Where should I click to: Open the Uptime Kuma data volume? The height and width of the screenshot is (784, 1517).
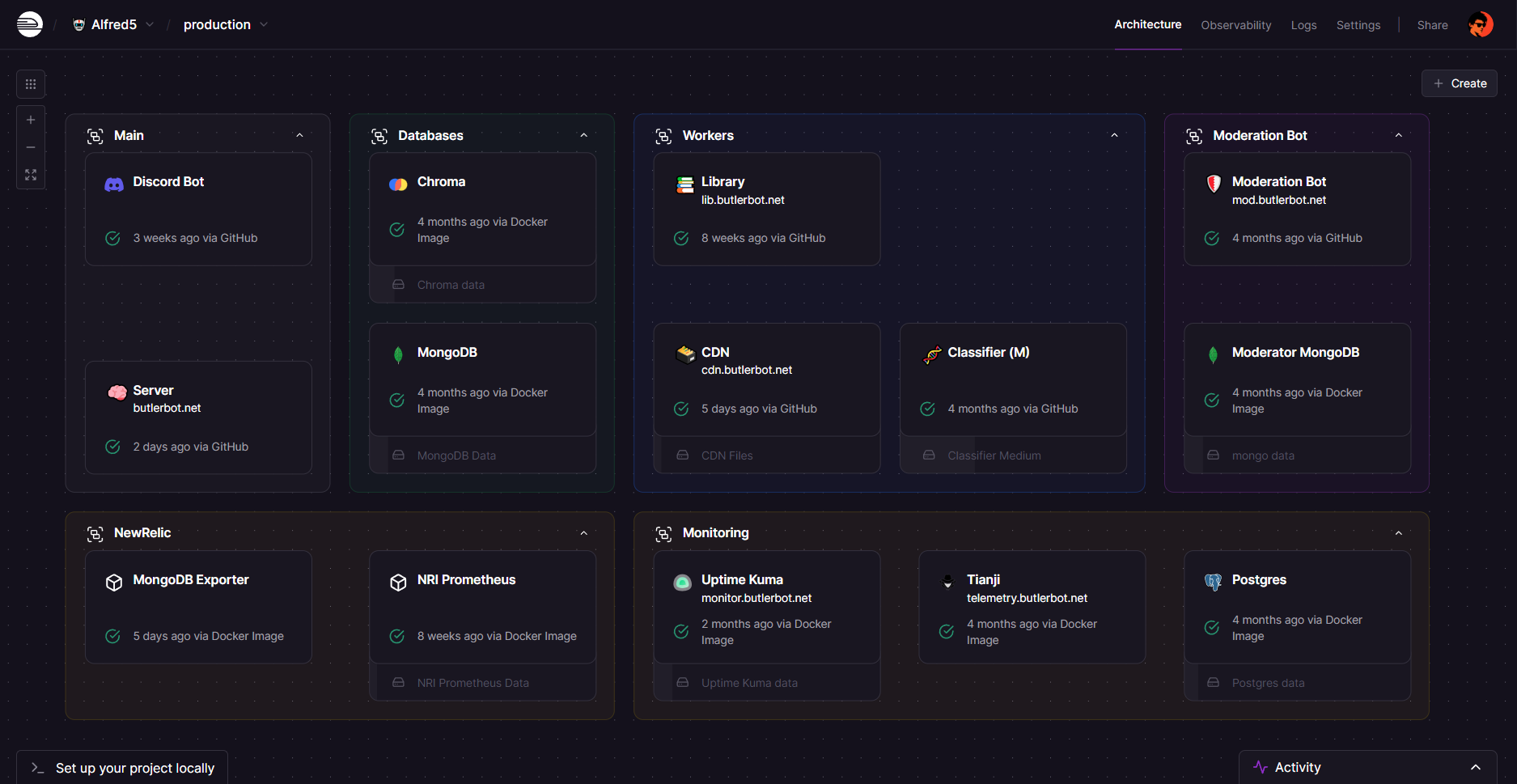point(767,683)
